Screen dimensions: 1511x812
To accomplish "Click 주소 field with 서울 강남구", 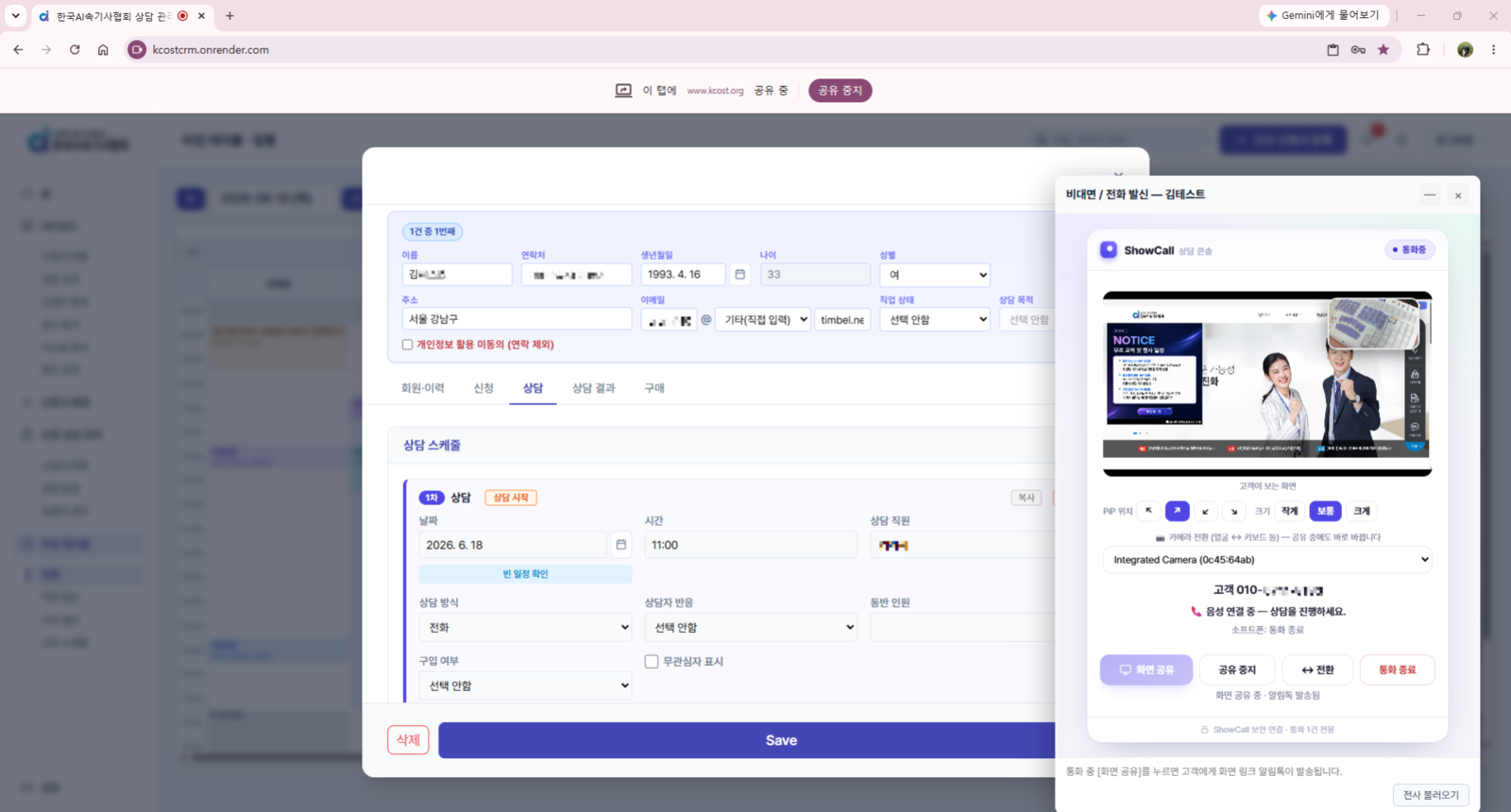I will point(517,319).
